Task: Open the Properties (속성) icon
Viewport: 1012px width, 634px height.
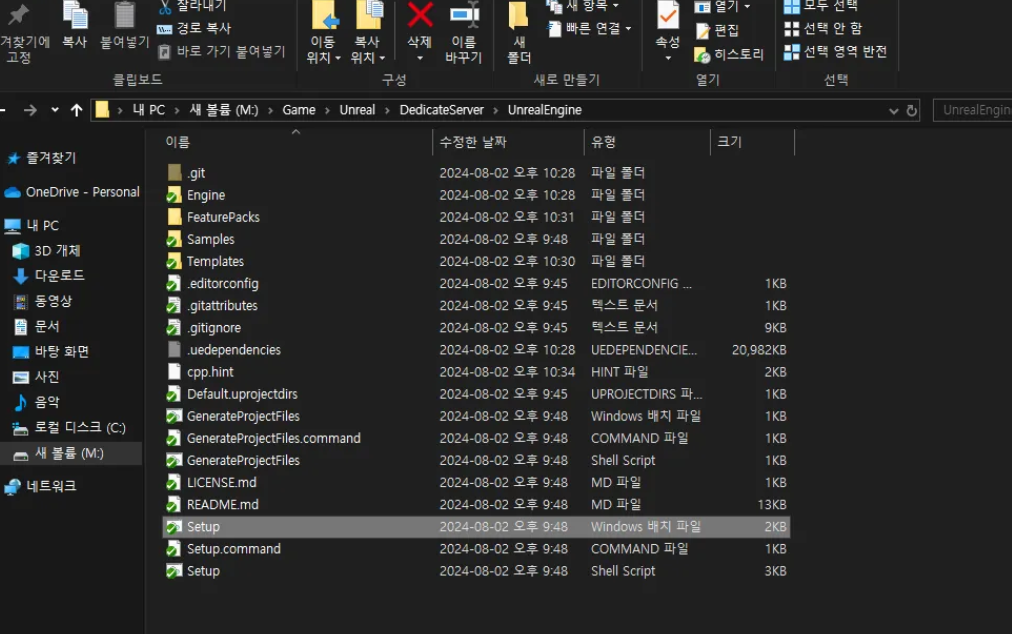Action: pos(667,15)
